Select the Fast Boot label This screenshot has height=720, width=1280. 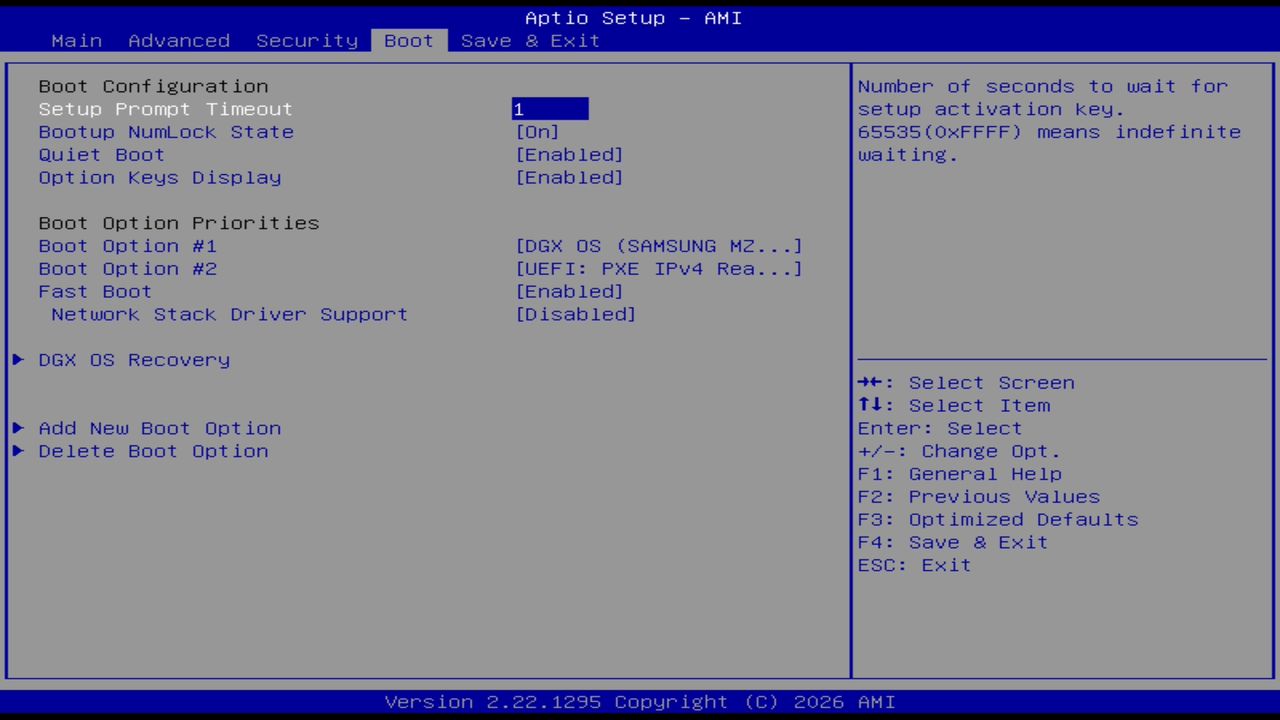click(95, 292)
